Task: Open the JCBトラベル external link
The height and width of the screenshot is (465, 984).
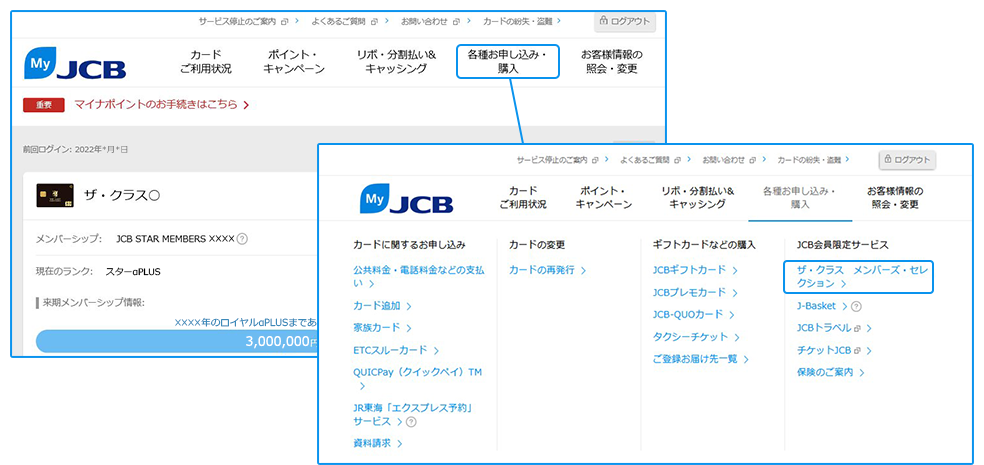Action: point(834,328)
